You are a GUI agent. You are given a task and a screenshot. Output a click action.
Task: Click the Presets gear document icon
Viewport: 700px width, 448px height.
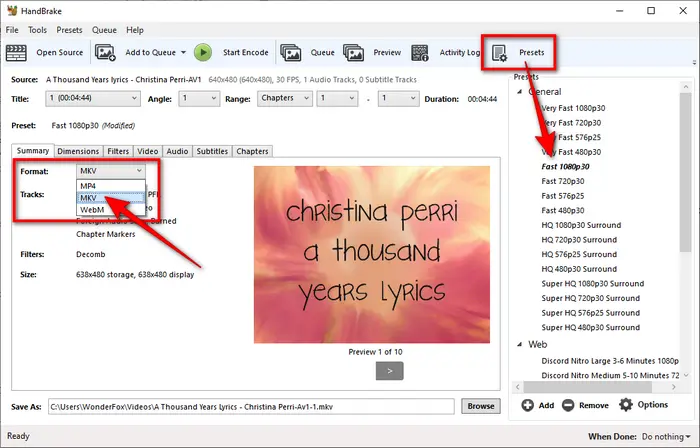tap(499, 53)
